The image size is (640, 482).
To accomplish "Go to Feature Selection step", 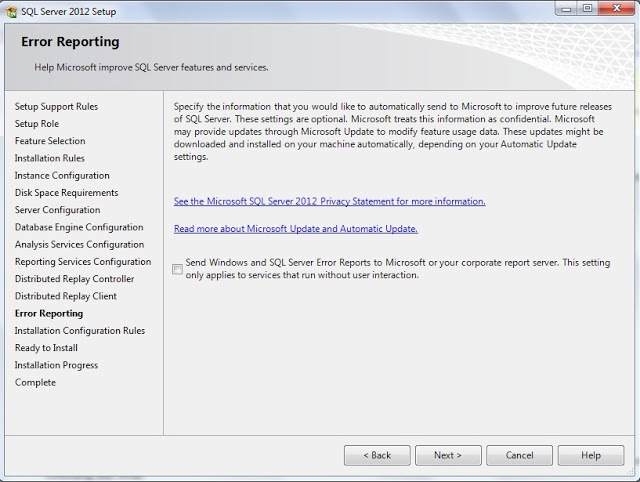I will [50, 141].
